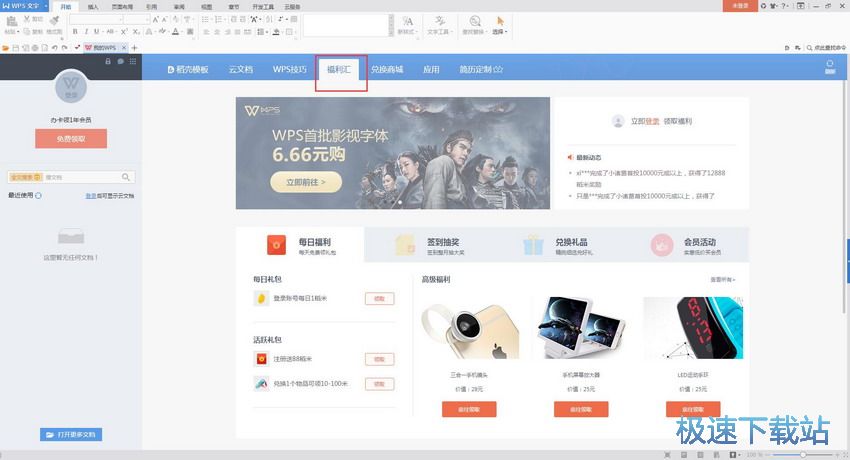
Task: Select the 签到抽奖 section tab
Action: [428, 245]
